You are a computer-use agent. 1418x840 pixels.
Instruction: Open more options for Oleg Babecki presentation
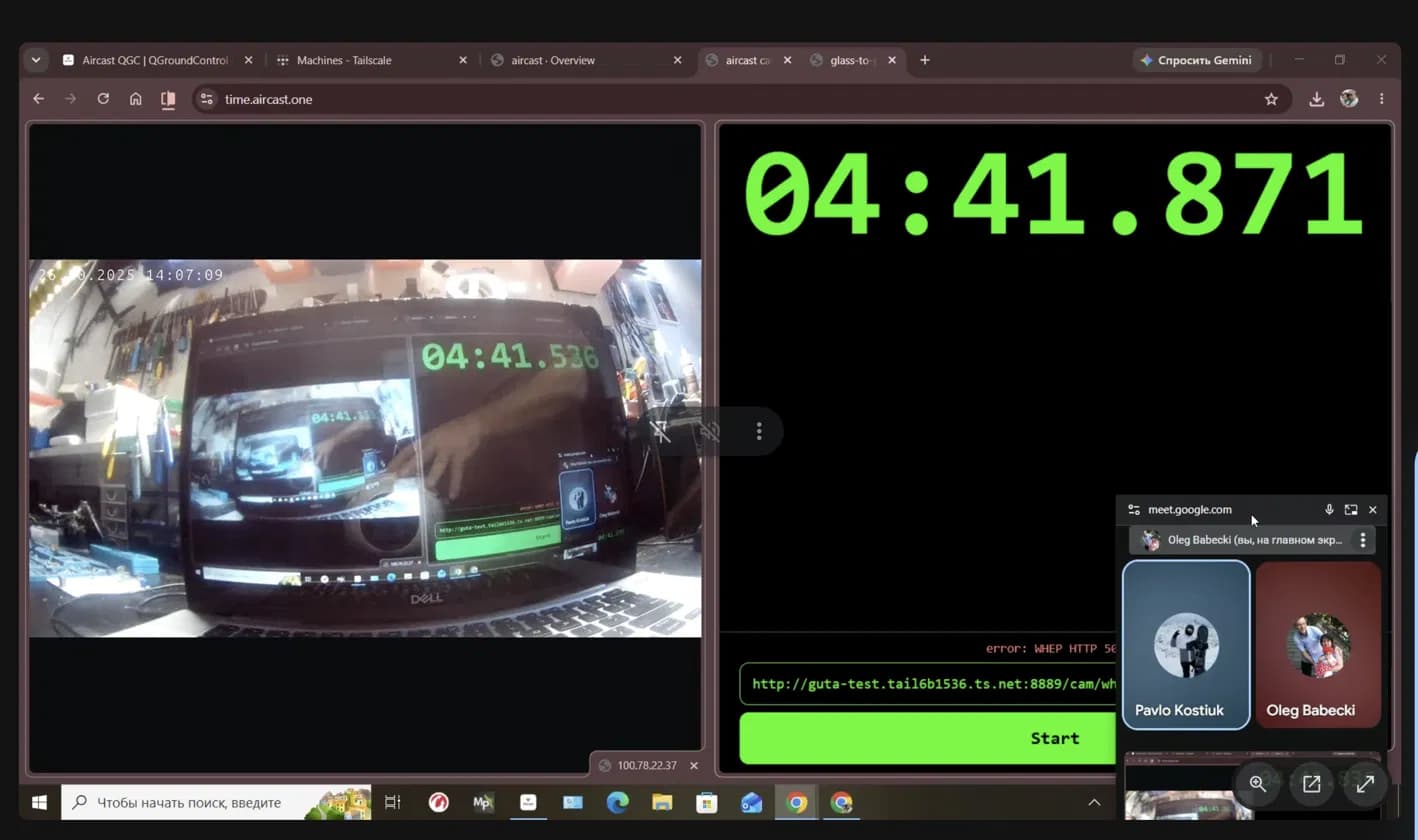1362,540
